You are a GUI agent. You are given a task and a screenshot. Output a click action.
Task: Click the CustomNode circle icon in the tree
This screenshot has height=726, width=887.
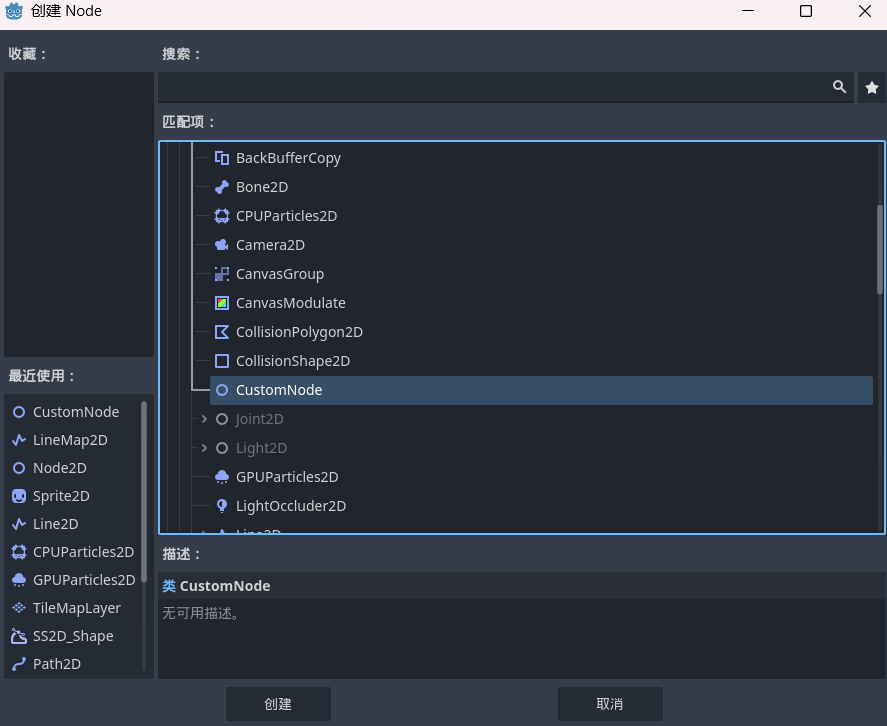tap(222, 390)
